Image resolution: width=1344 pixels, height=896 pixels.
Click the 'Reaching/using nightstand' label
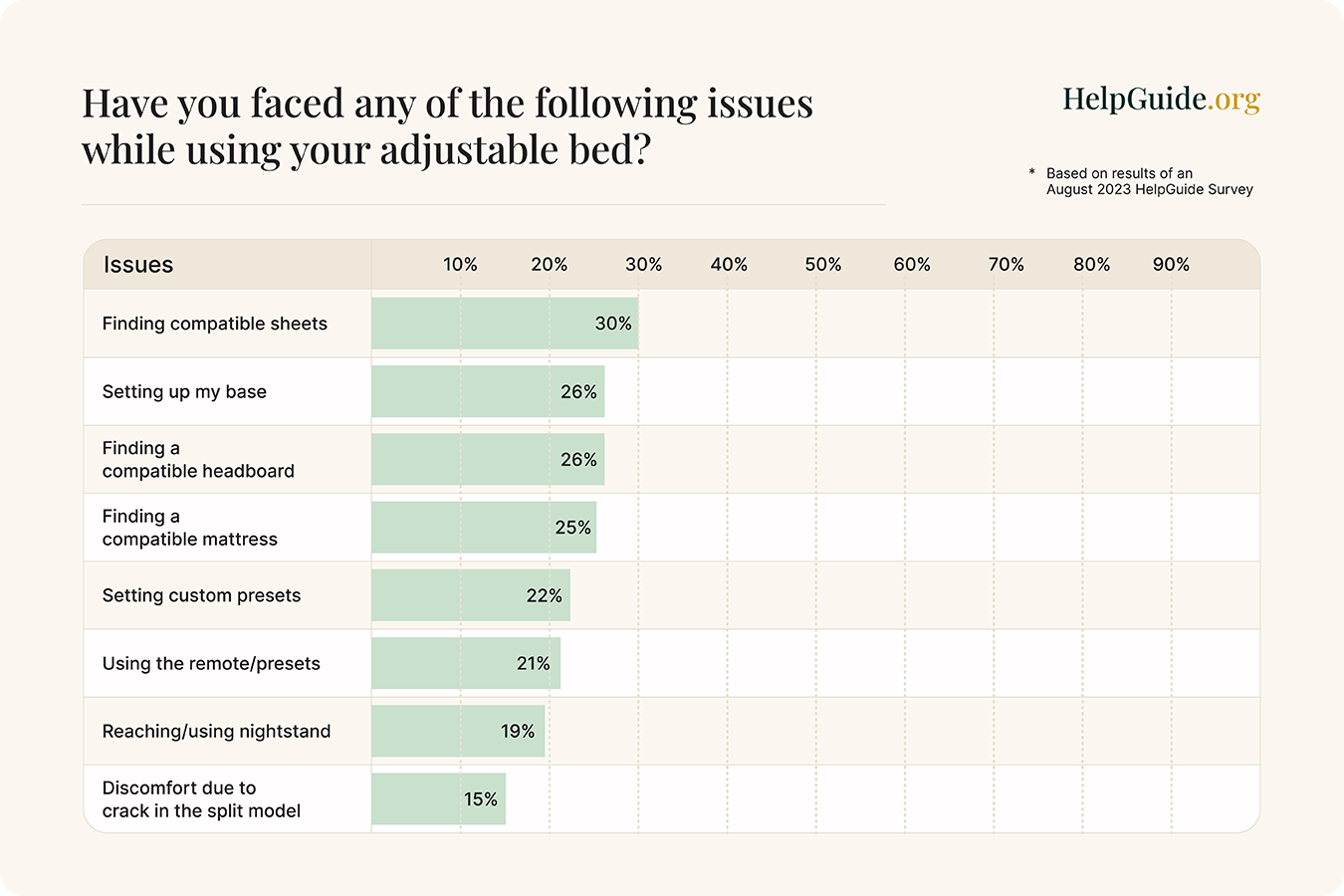point(216,731)
